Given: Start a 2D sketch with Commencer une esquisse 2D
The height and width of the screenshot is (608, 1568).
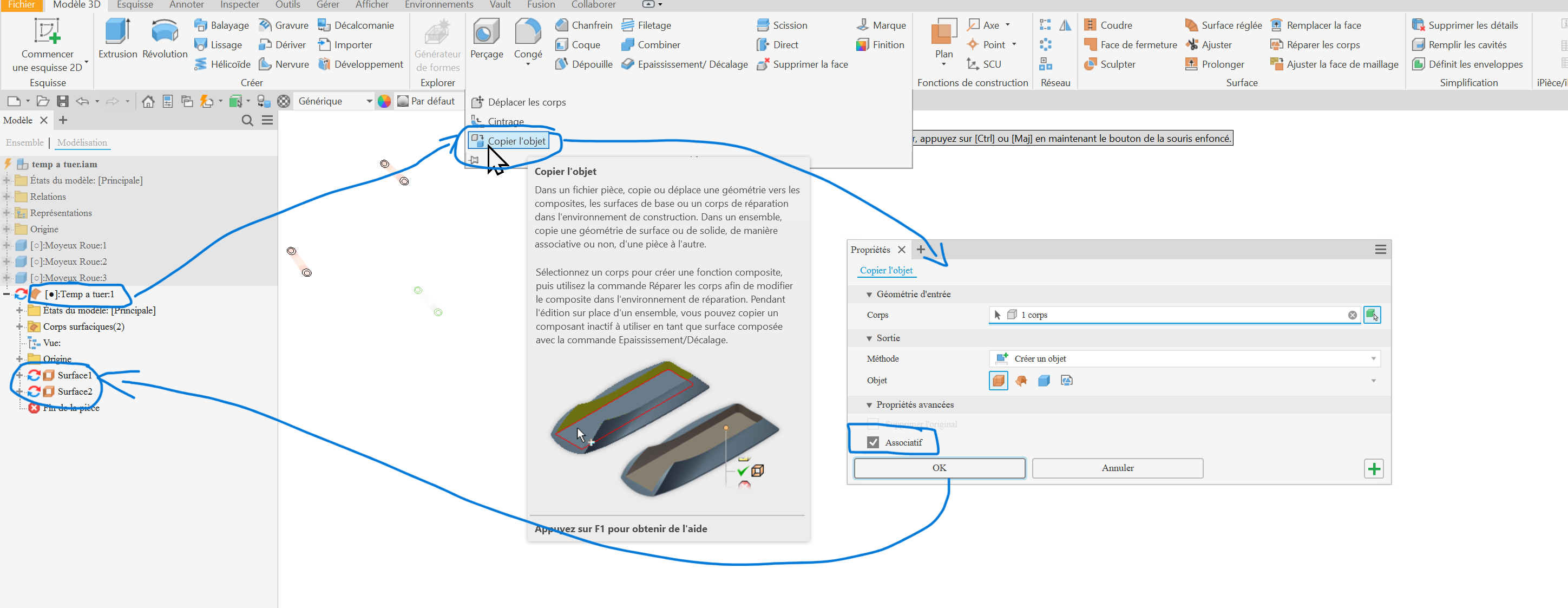Looking at the screenshot, I should coord(48,45).
